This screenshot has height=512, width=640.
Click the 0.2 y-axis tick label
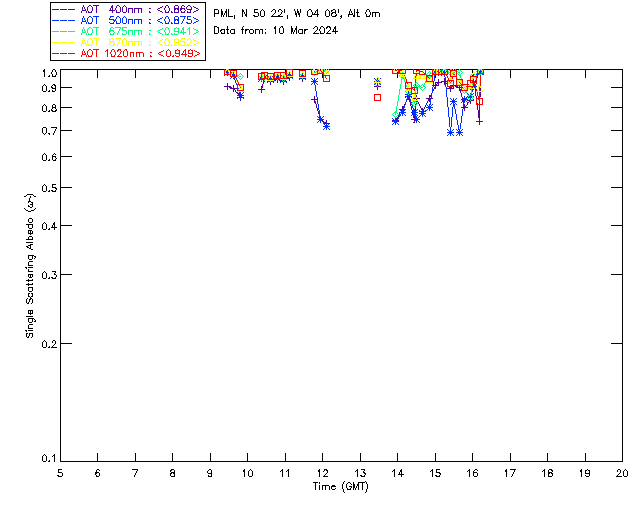(x=49, y=344)
